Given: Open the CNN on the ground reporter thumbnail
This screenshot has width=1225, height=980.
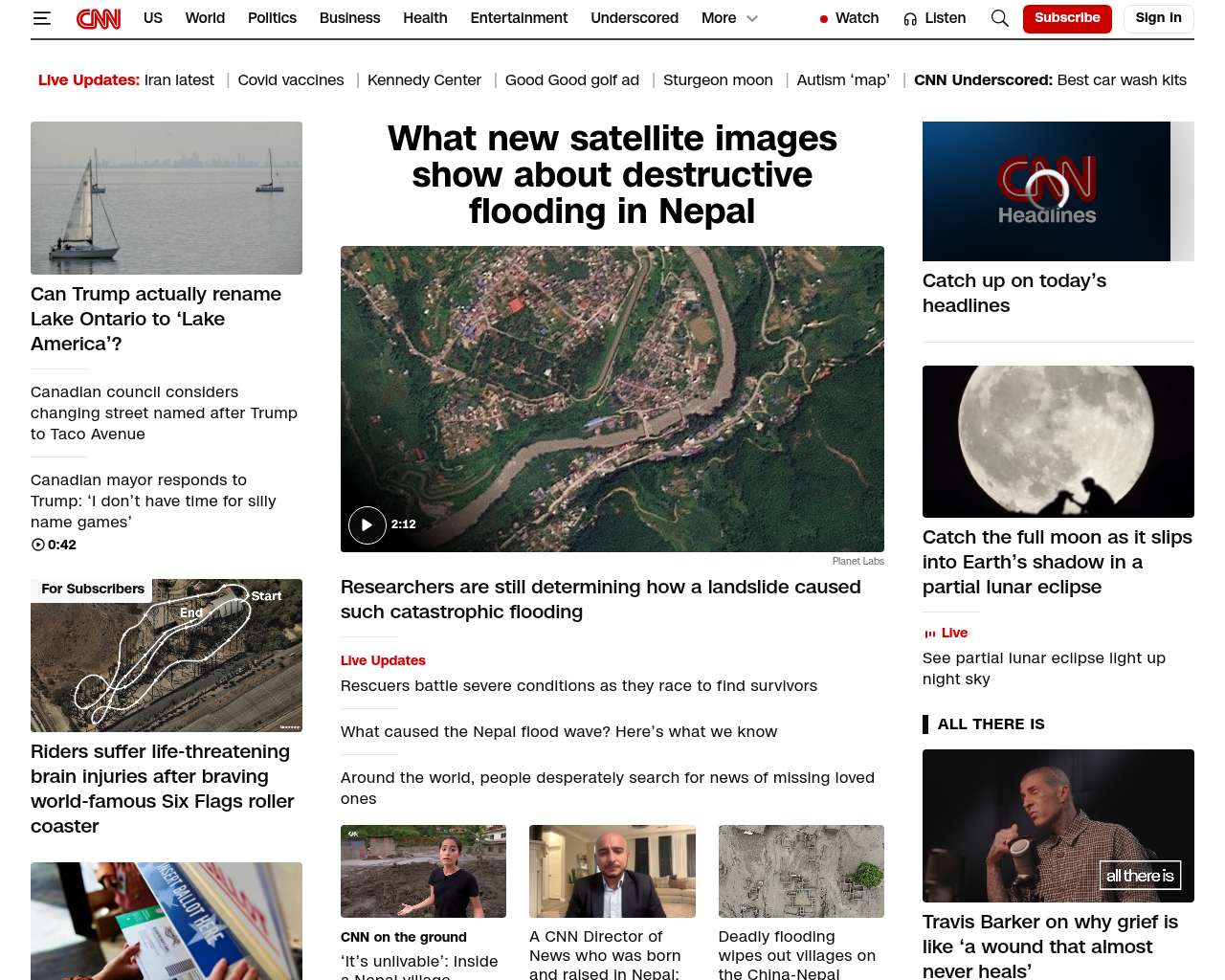Looking at the screenshot, I should (423, 872).
